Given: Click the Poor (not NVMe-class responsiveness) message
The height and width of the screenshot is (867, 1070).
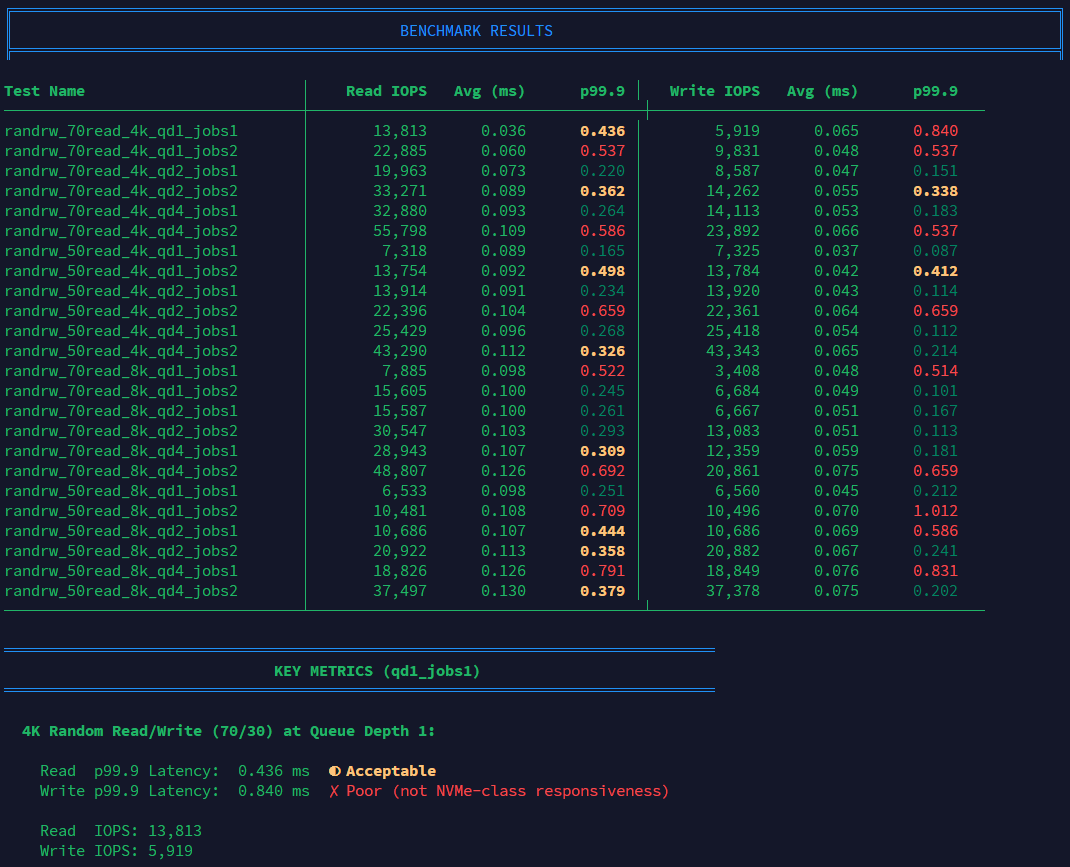Looking at the screenshot, I should [x=508, y=791].
